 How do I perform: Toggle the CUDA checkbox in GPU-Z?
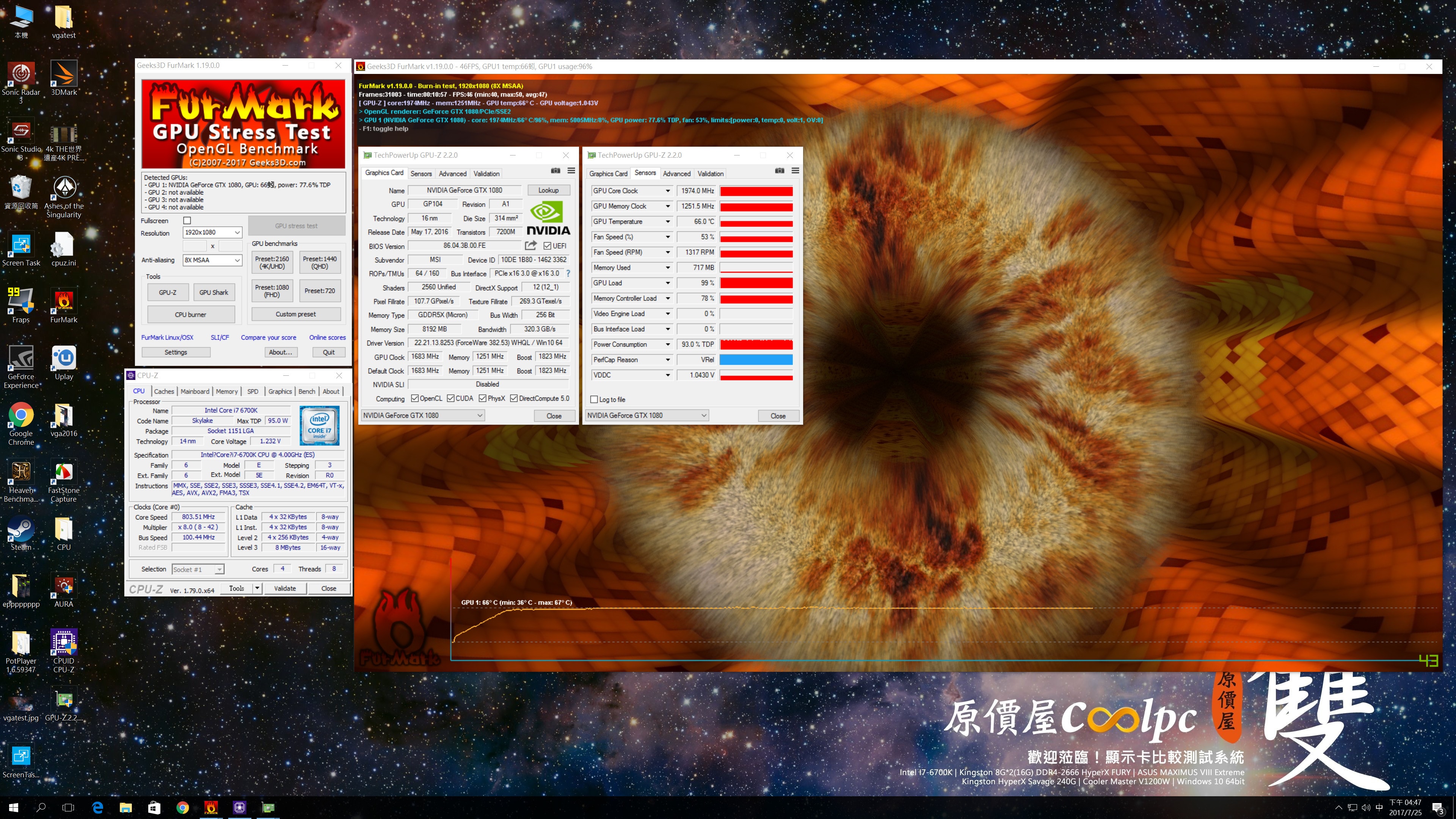pos(450,399)
